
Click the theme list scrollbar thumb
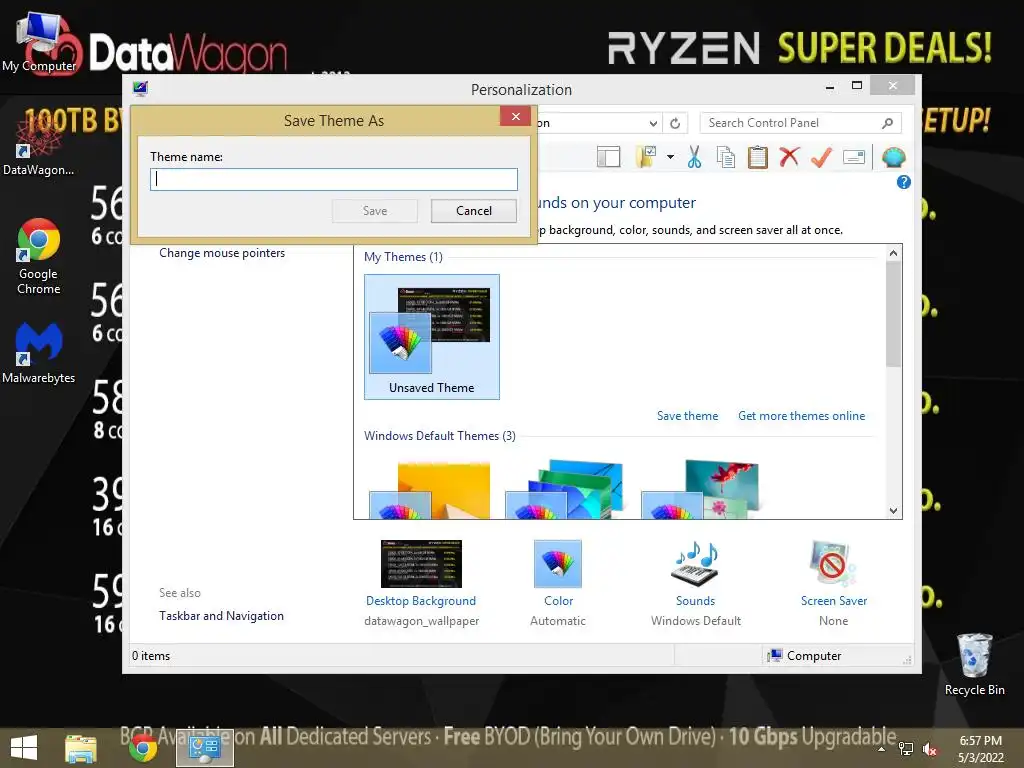point(893,314)
